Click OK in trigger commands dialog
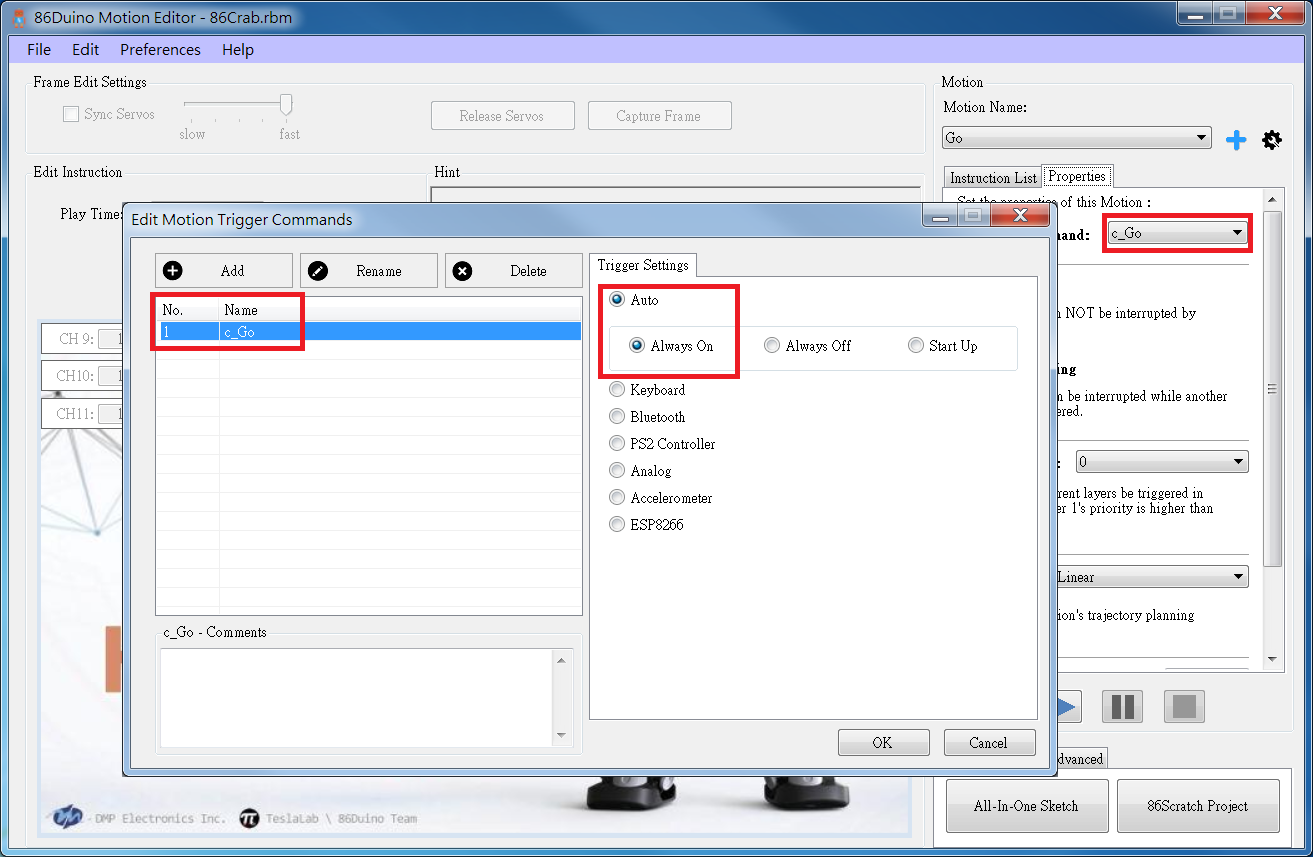Viewport: 1313px width, 857px height. tap(883, 743)
